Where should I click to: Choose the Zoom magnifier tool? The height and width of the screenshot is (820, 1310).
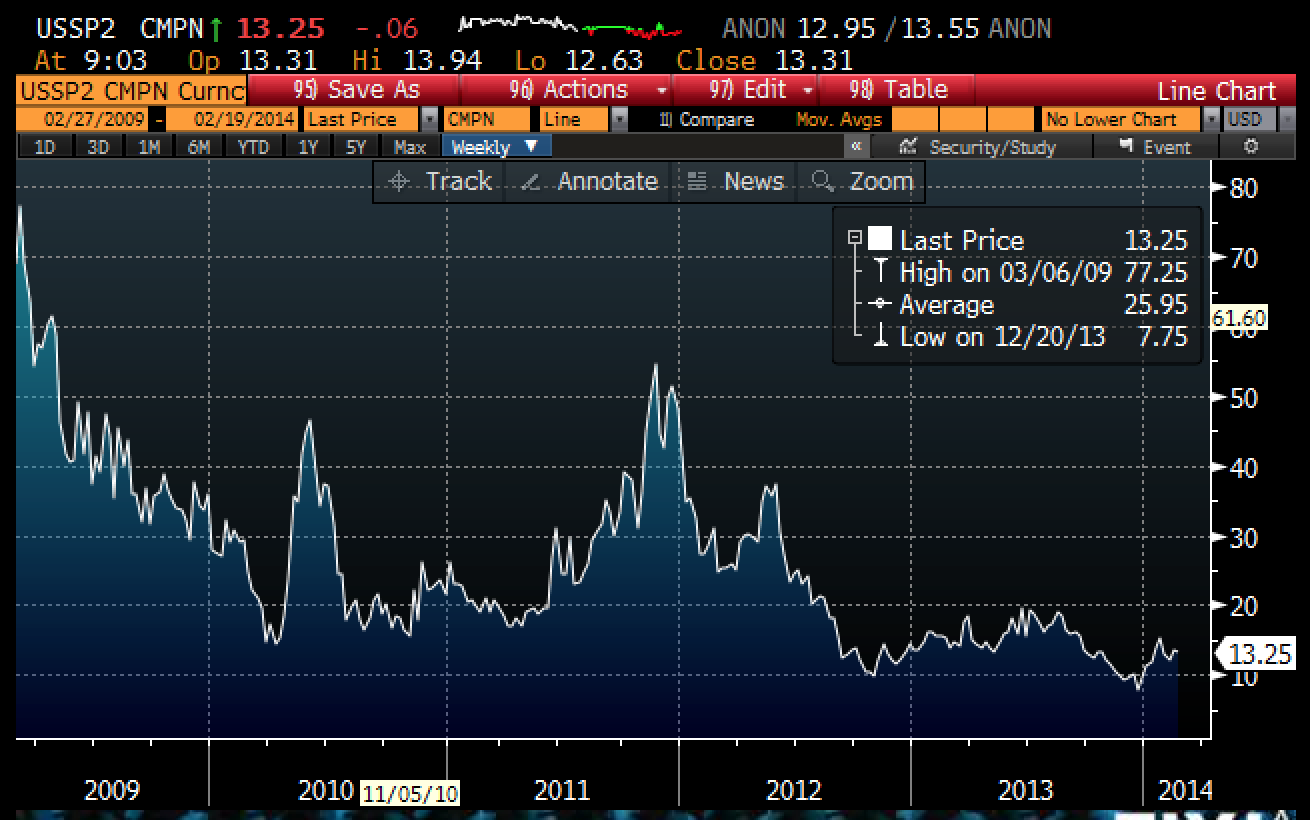pos(863,182)
